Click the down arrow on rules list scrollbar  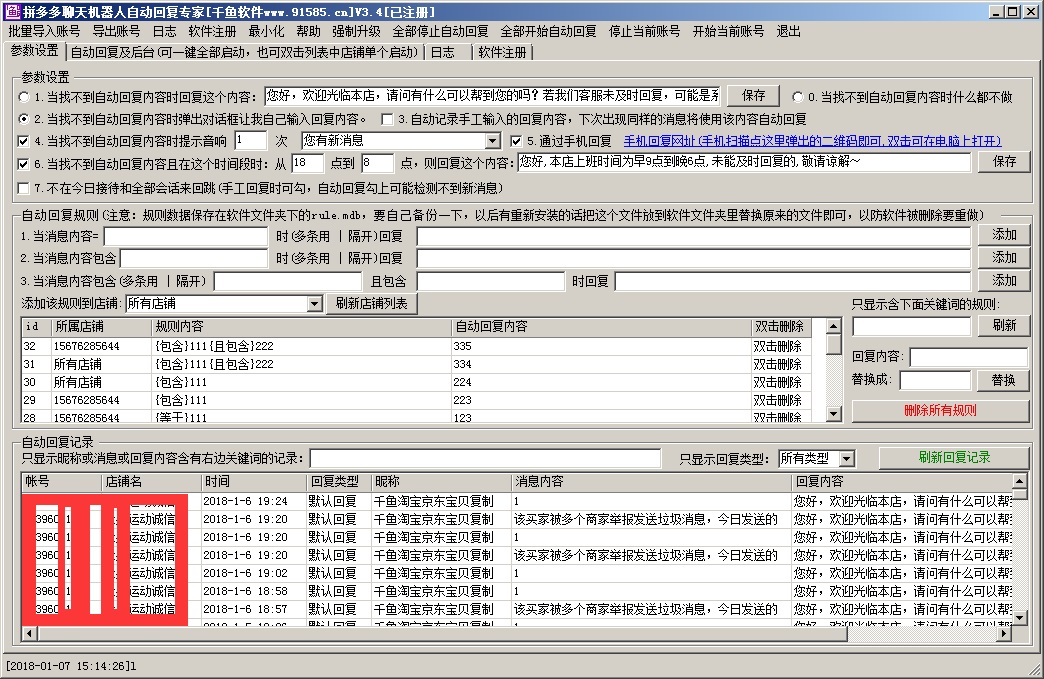tap(833, 414)
